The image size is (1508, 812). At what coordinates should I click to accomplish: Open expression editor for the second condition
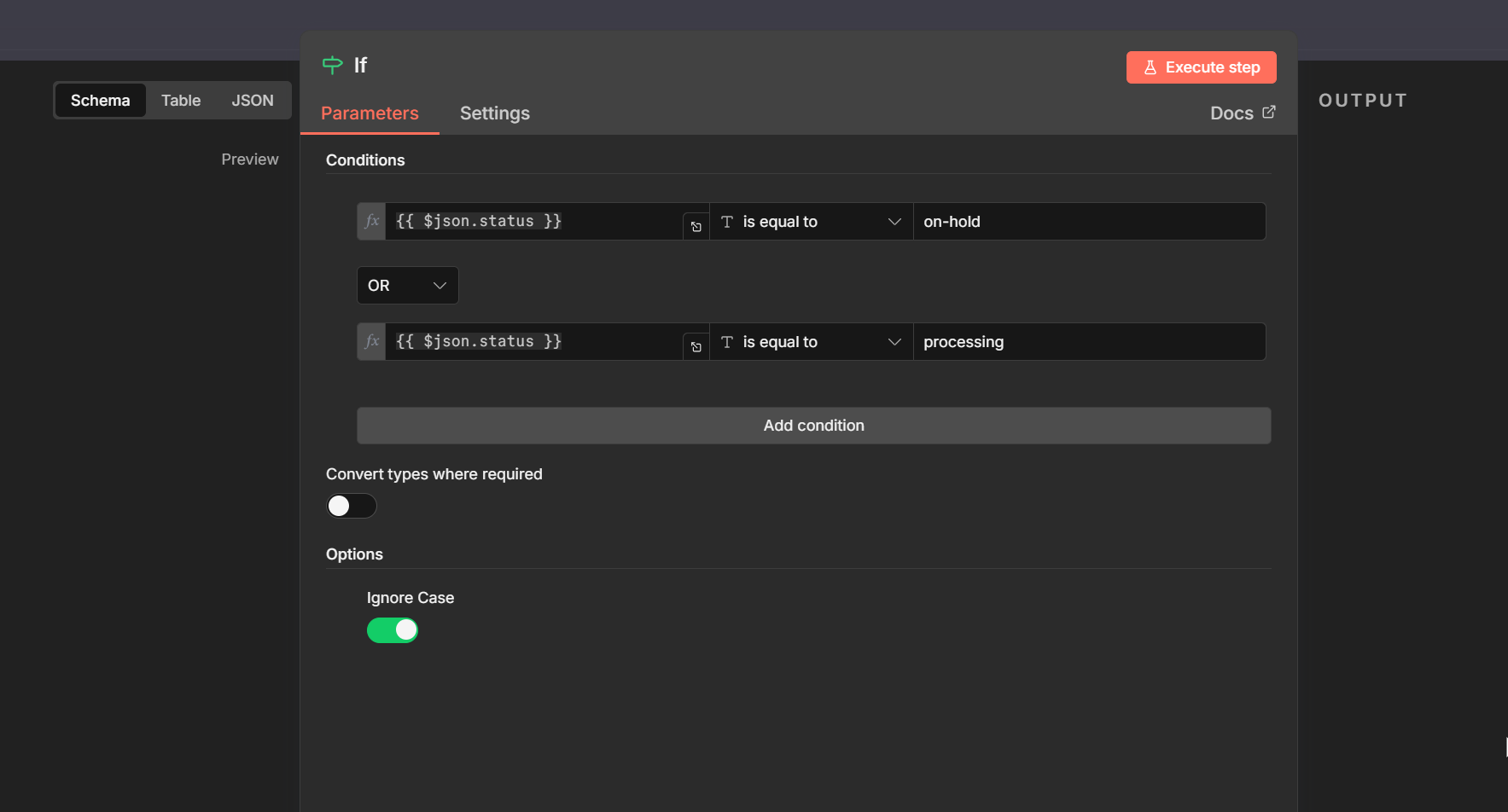[x=696, y=347]
